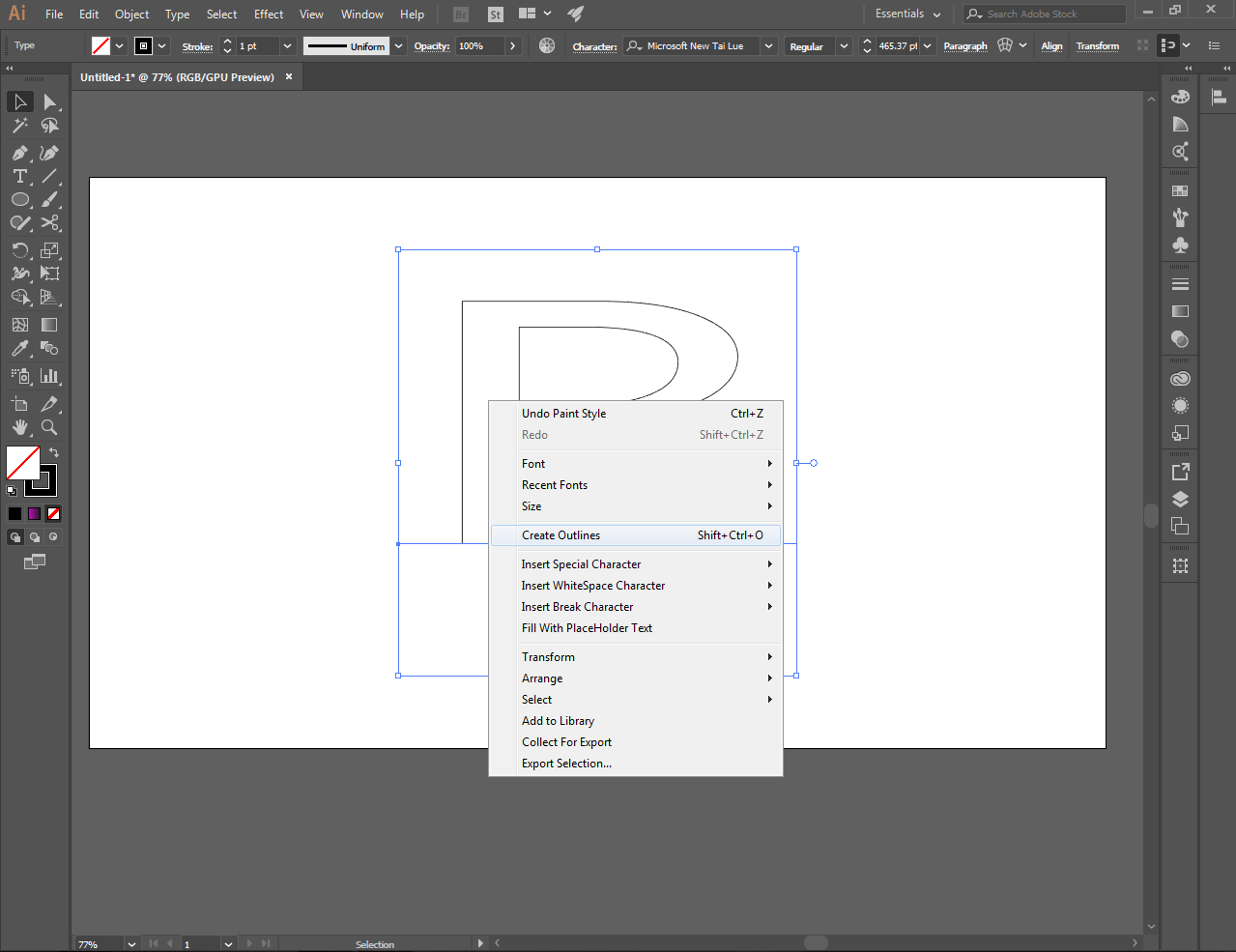Screen dimensions: 1236x952
Task: Select the Pen tool
Action: pyautogui.click(x=20, y=153)
